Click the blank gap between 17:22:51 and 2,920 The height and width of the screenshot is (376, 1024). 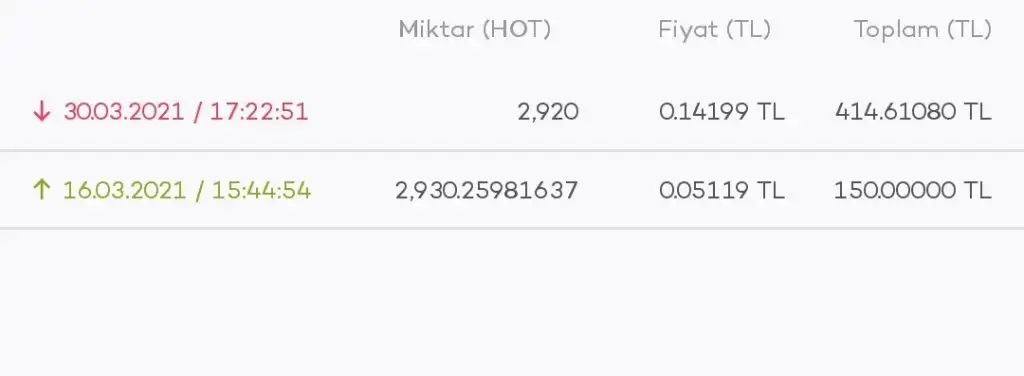coord(412,112)
